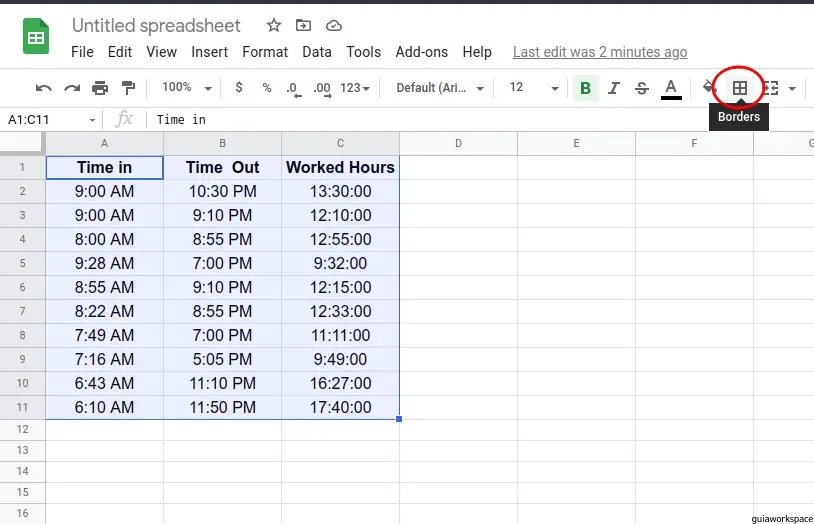Open the move to folder icon
Screen dimensions: 814x524
[x=303, y=25]
